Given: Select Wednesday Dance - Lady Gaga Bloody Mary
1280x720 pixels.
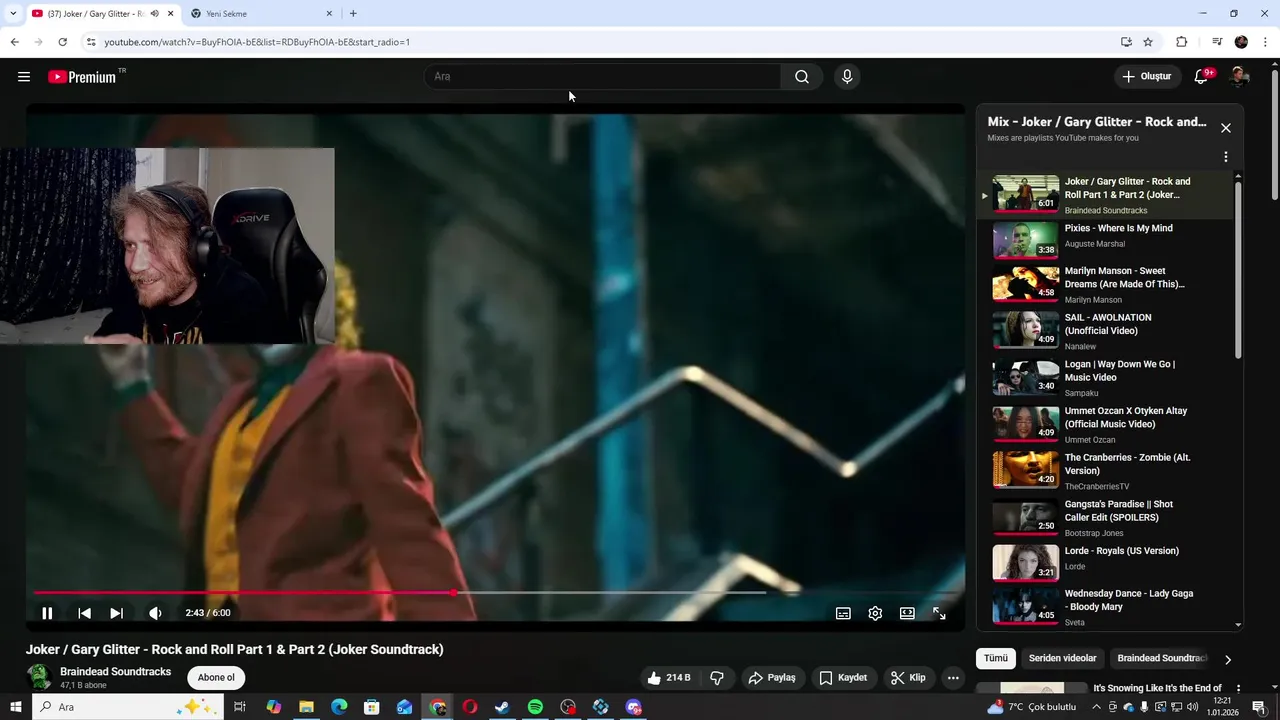Looking at the screenshot, I should pos(1105,607).
